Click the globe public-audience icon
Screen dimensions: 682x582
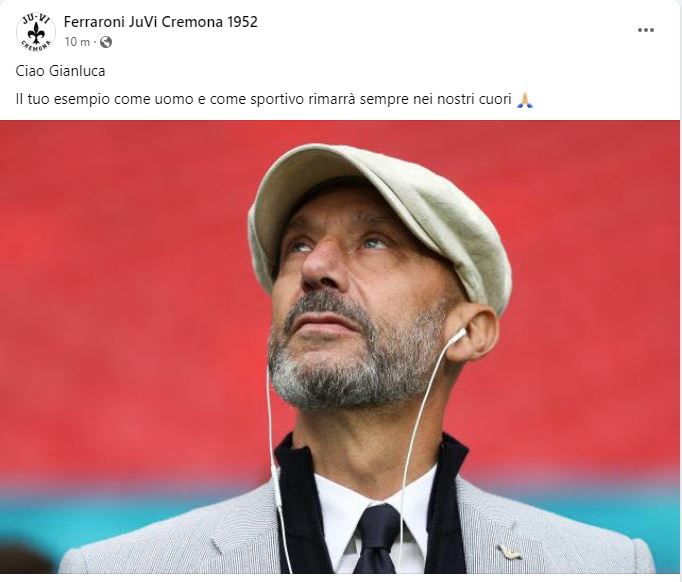click(x=106, y=42)
